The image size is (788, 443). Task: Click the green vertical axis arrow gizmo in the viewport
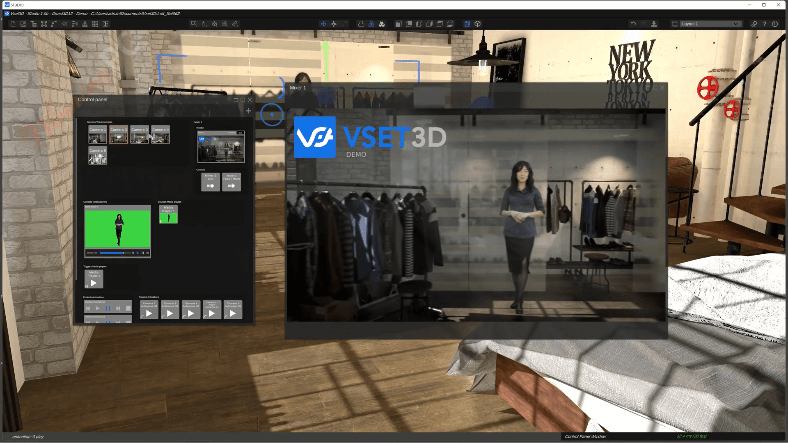[326, 59]
